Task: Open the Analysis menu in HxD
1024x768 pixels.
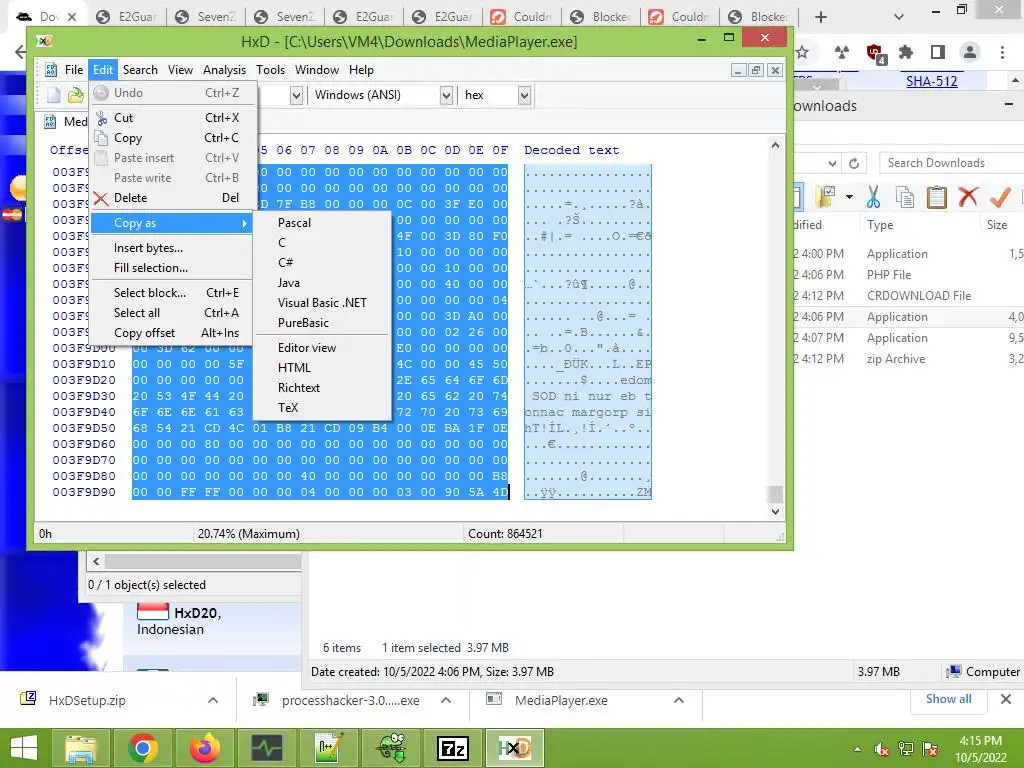Action: [x=224, y=70]
